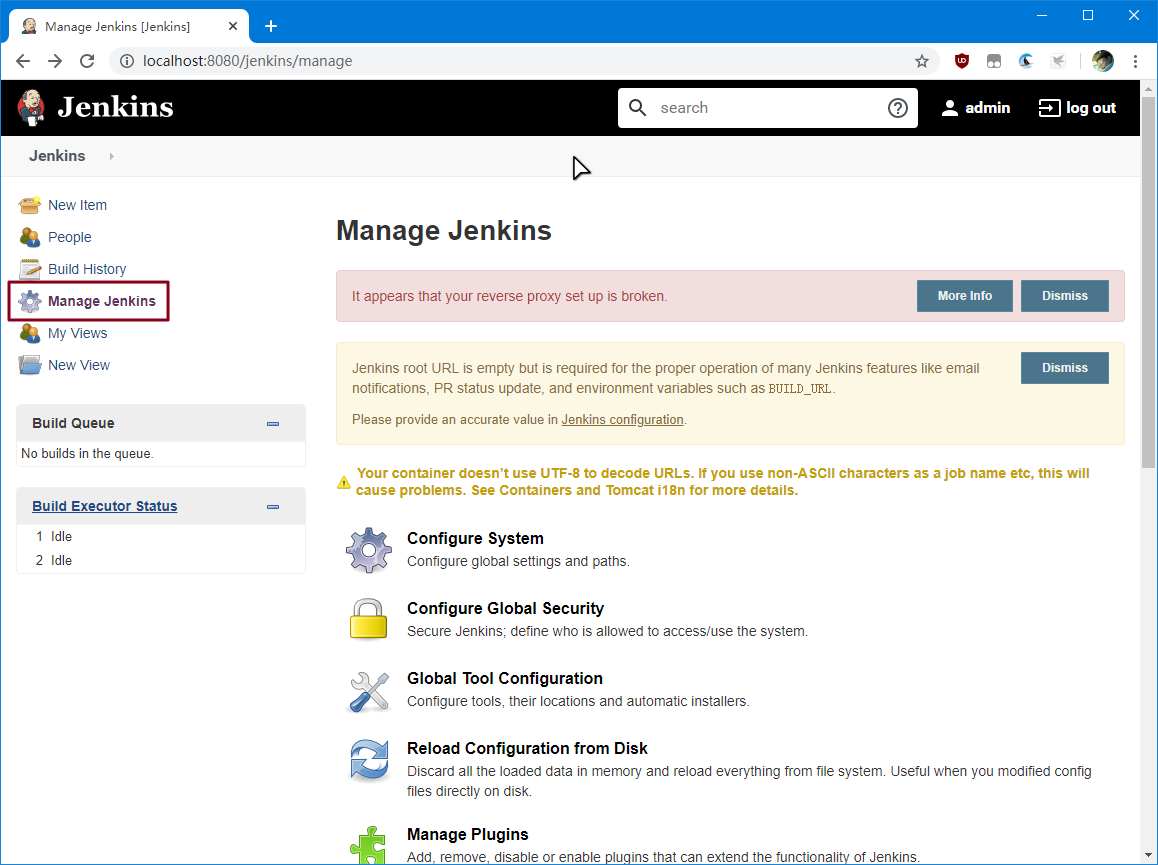Viewport: 1158px width, 865px height.
Task: Click the 'No builds in the queue.' text
Action: pos(87,454)
